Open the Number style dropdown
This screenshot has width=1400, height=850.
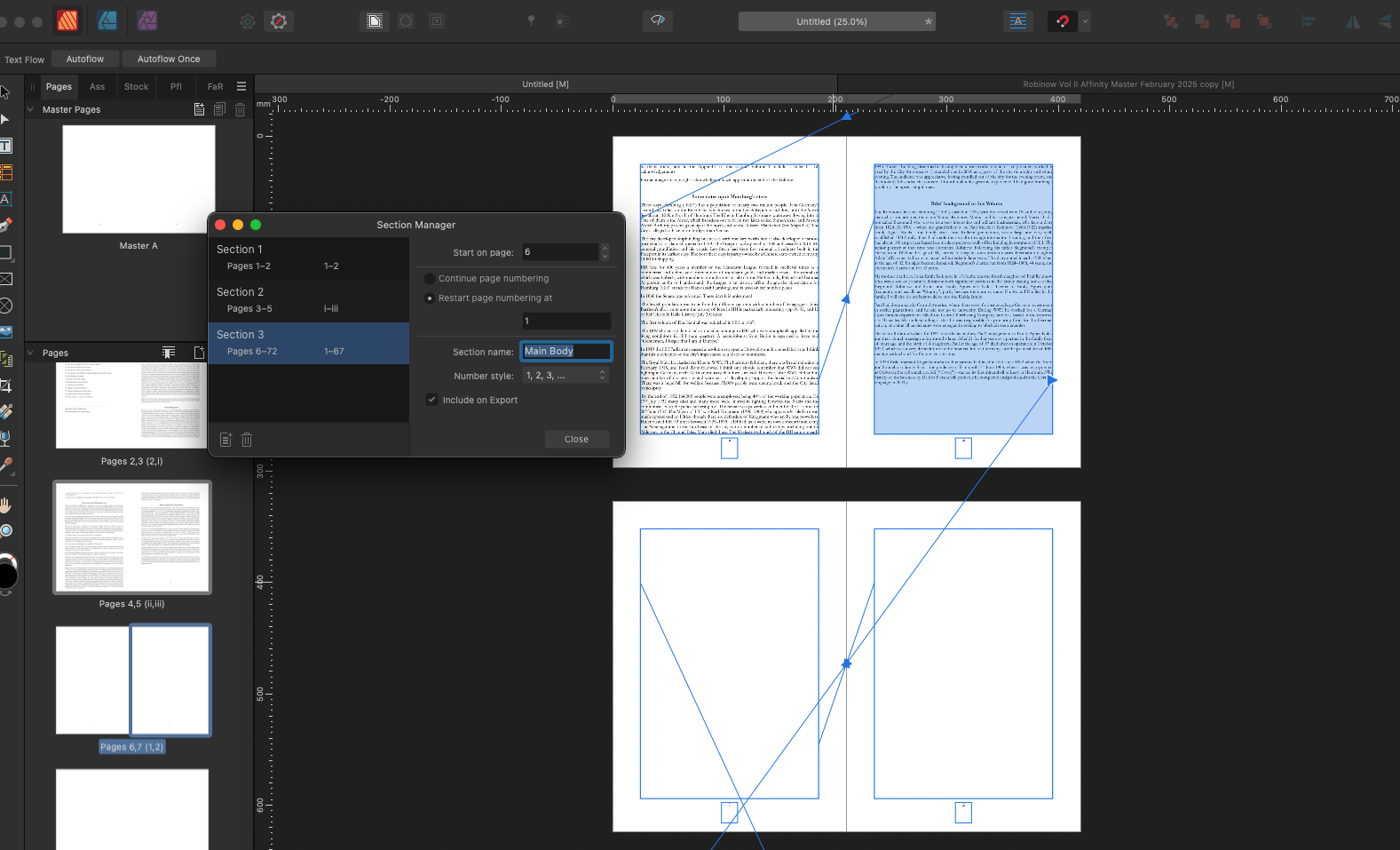click(x=566, y=376)
